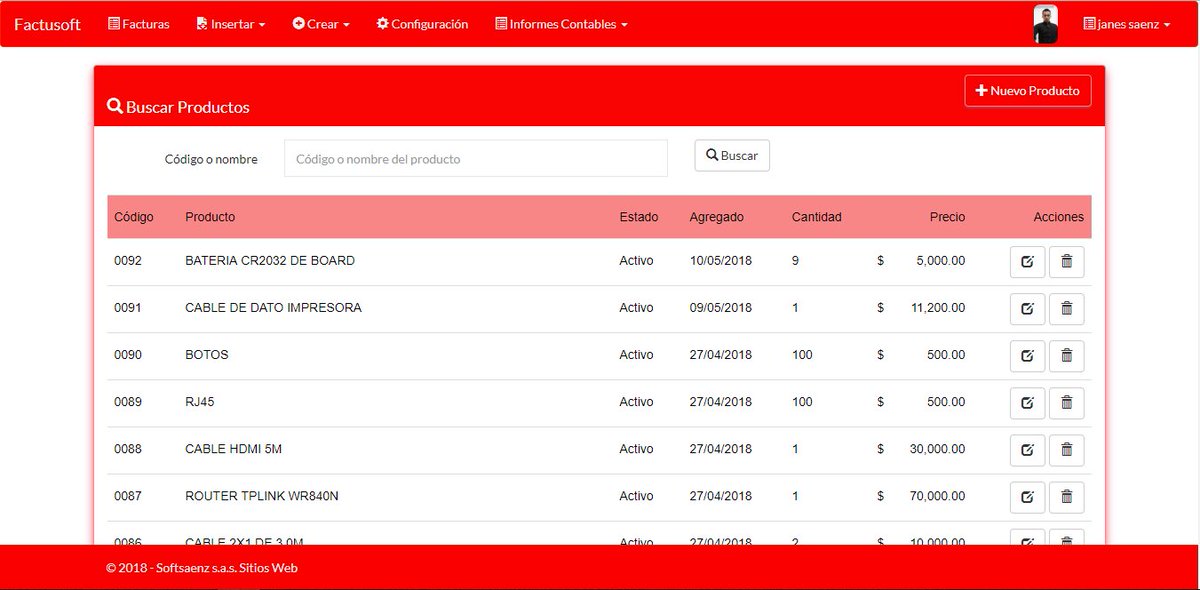The width and height of the screenshot is (1200, 590).
Task: Delete the RJ45 product row
Action: pyautogui.click(x=1066, y=403)
